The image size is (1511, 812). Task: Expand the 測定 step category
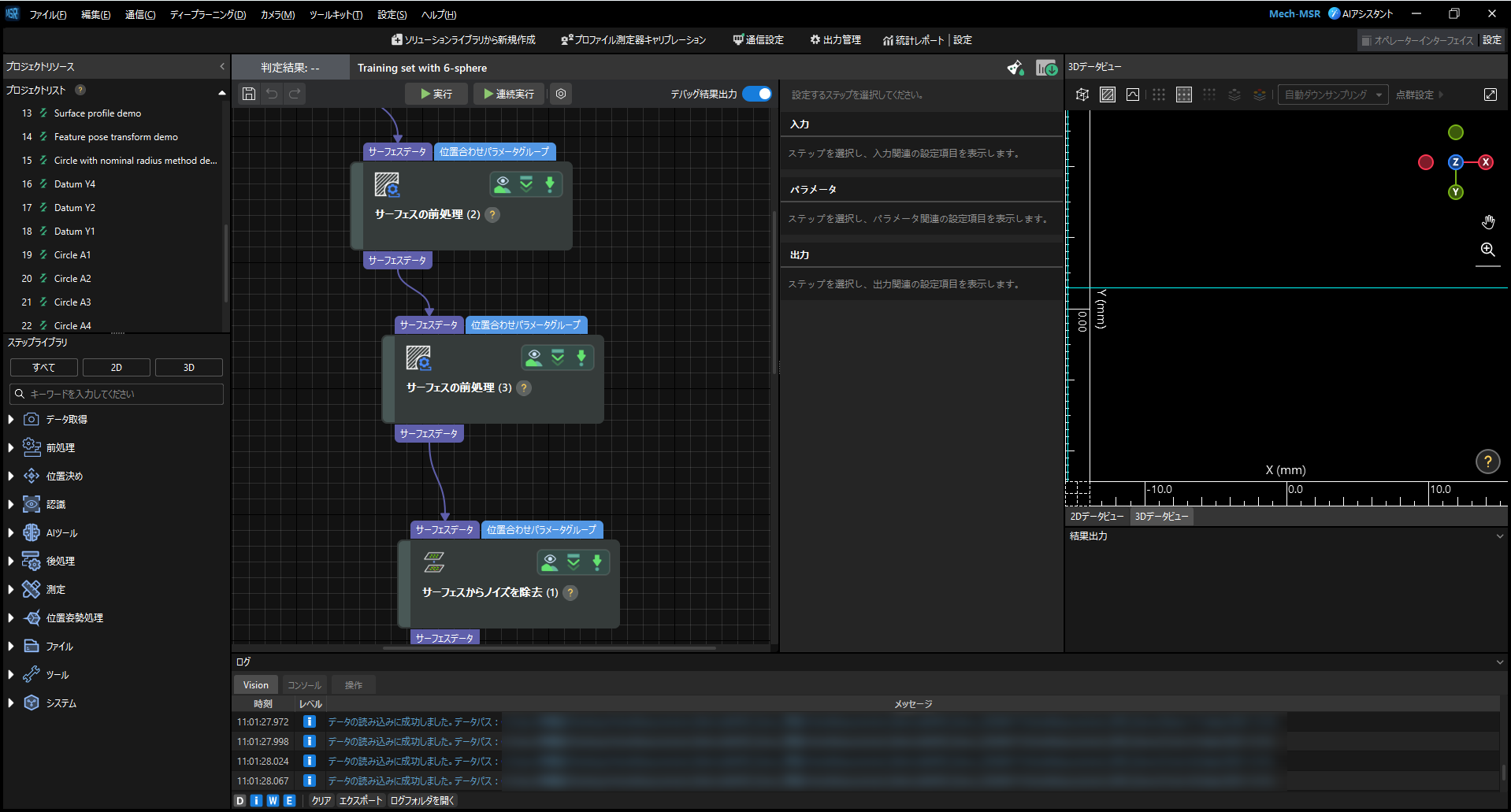coord(11,589)
